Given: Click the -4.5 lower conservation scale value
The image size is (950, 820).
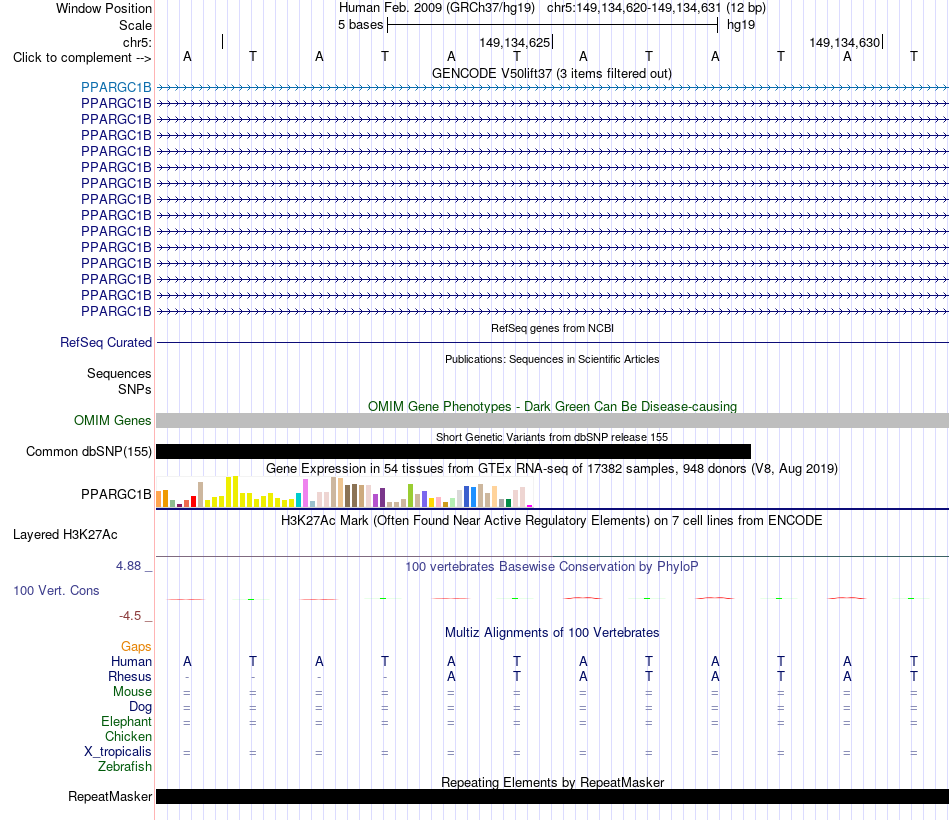Looking at the screenshot, I should [x=130, y=616].
